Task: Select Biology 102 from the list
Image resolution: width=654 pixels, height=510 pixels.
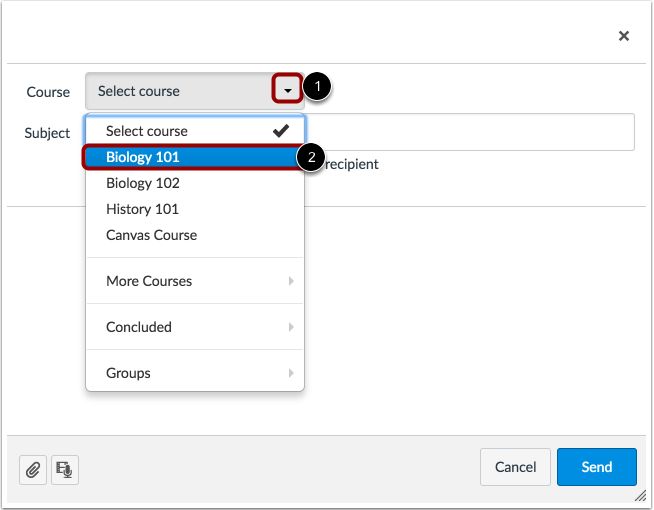Action: pyautogui.click(x=195, y=183)
